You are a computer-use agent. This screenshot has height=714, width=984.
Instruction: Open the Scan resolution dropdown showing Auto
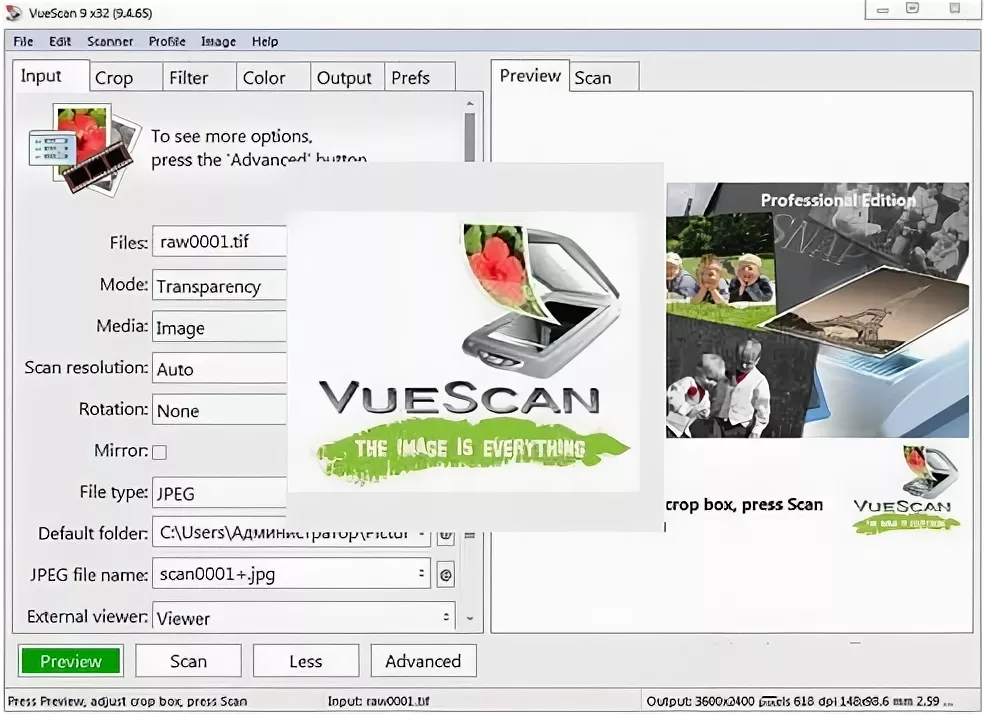click(x=219, y=368)
